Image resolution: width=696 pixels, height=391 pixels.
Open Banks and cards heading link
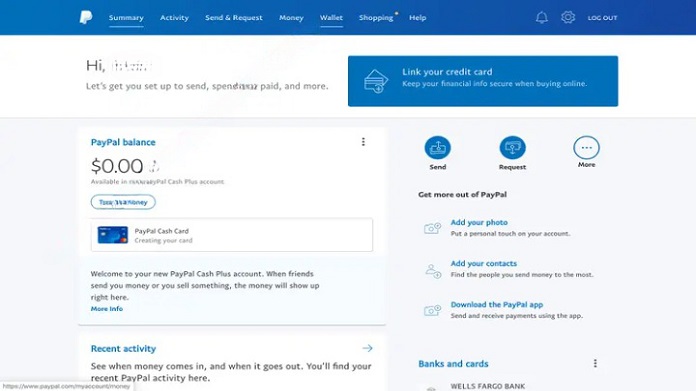pos(453,364)
